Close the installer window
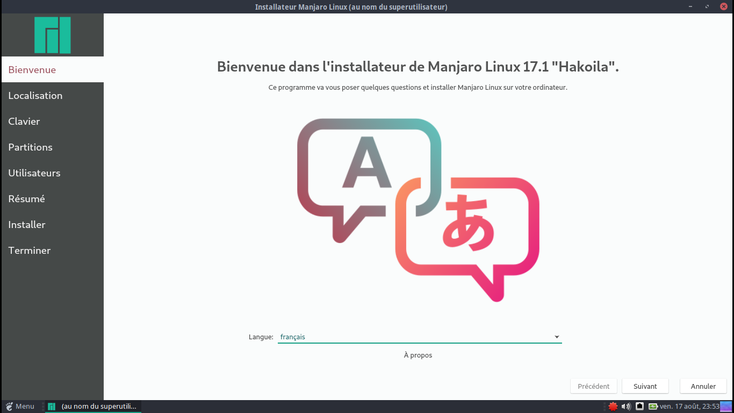 (x=724, y=6)
